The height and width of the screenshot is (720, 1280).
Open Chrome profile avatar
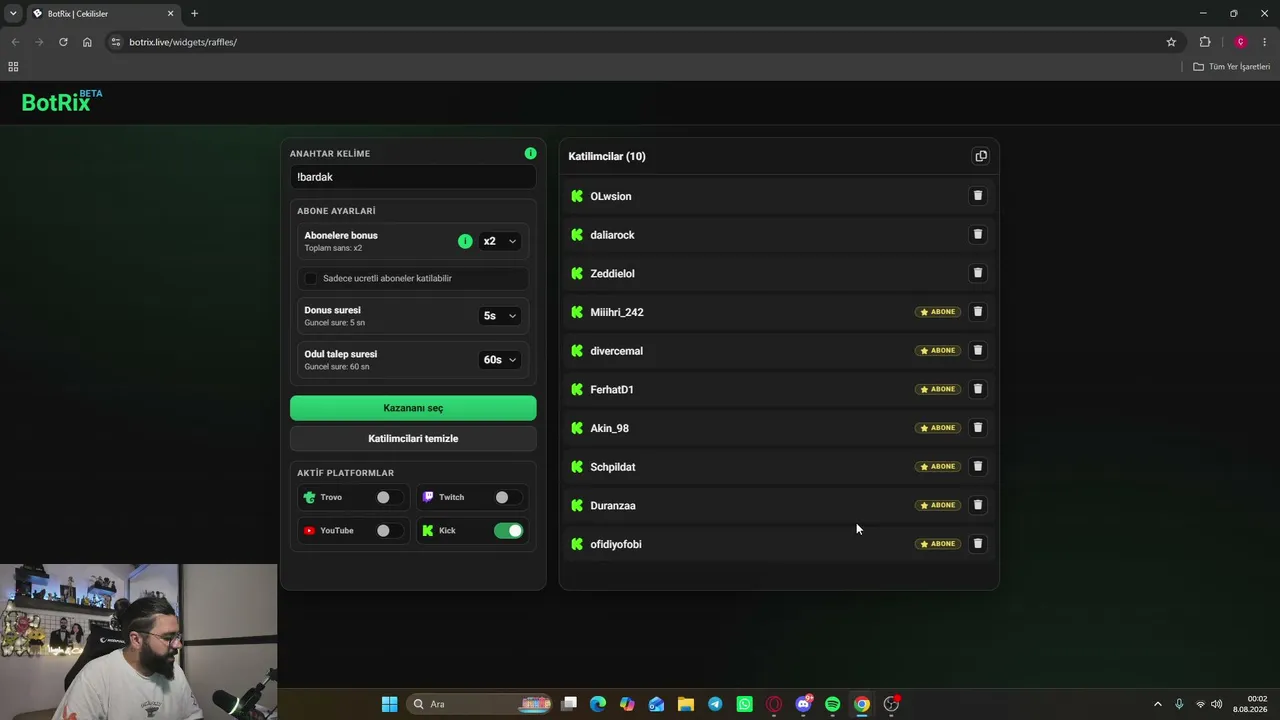1240,42
